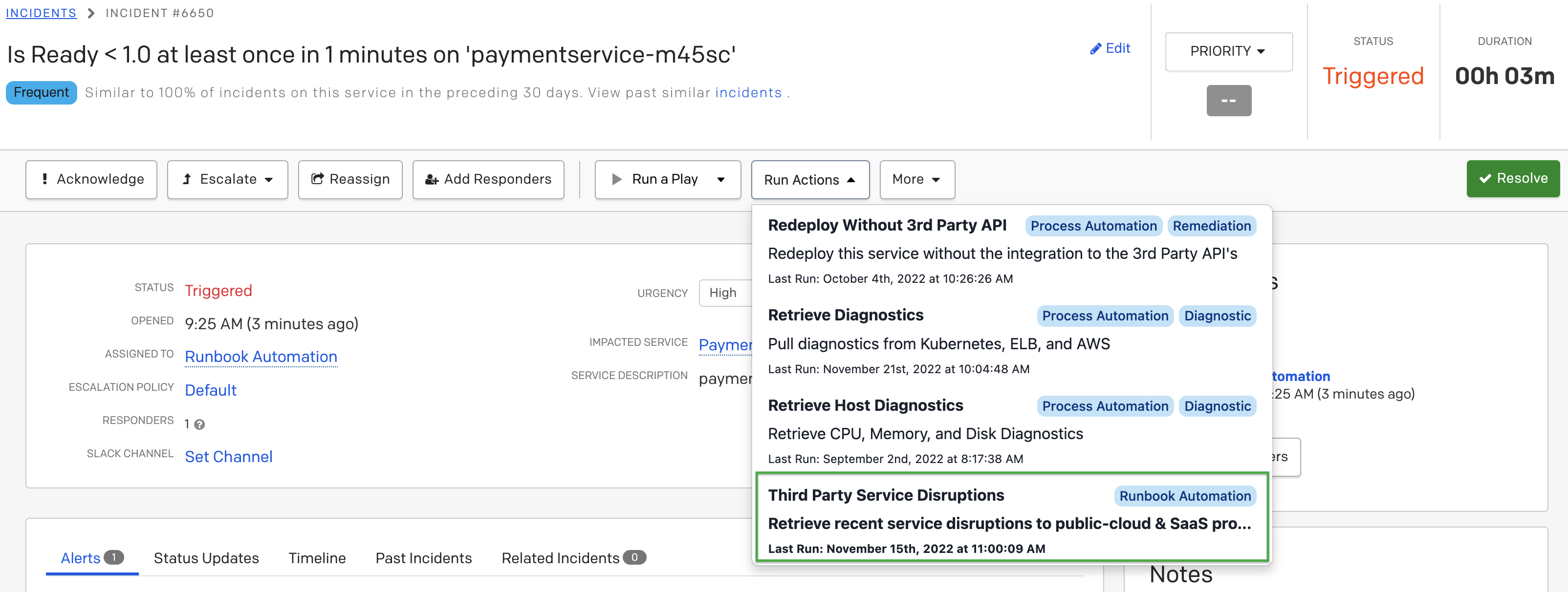Viewport: 1568px width, 592px height.
Task: Click the Set Channel Slack link
Action: click(229, 457)
